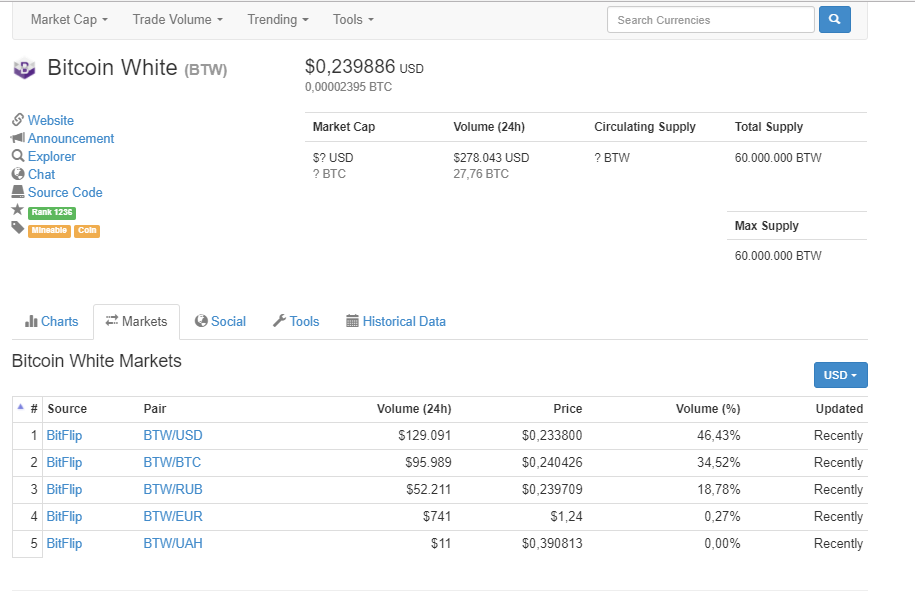Click the orange Coin tag badge
The height and width of the screenshot is (591, 915).
click(x=87, y=231)
